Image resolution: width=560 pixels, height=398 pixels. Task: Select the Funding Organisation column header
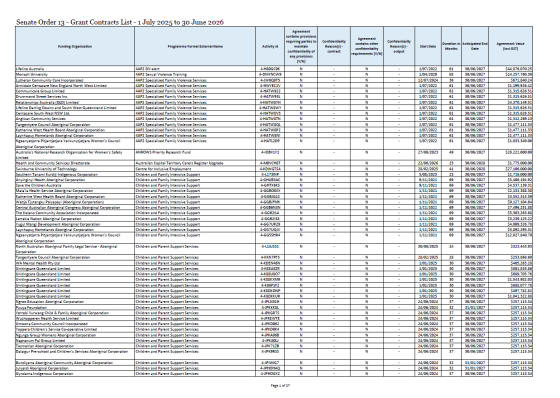point(75,46)
